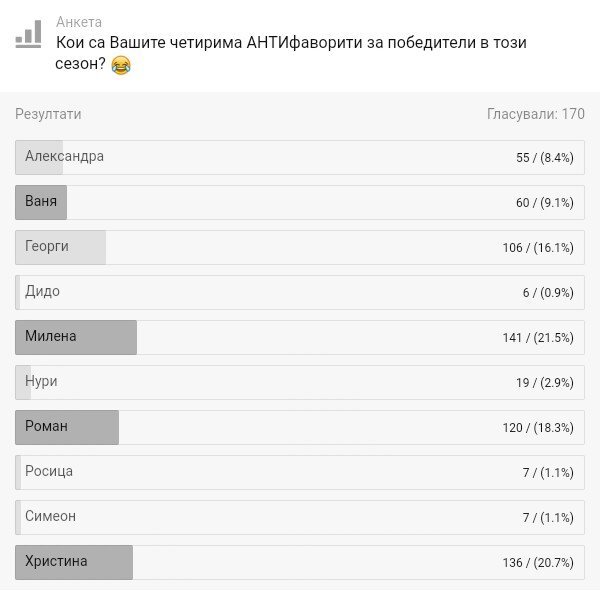Click the 106 / (16.1%) vote count
Screen dimensions: 600x598
coord(538,248)
